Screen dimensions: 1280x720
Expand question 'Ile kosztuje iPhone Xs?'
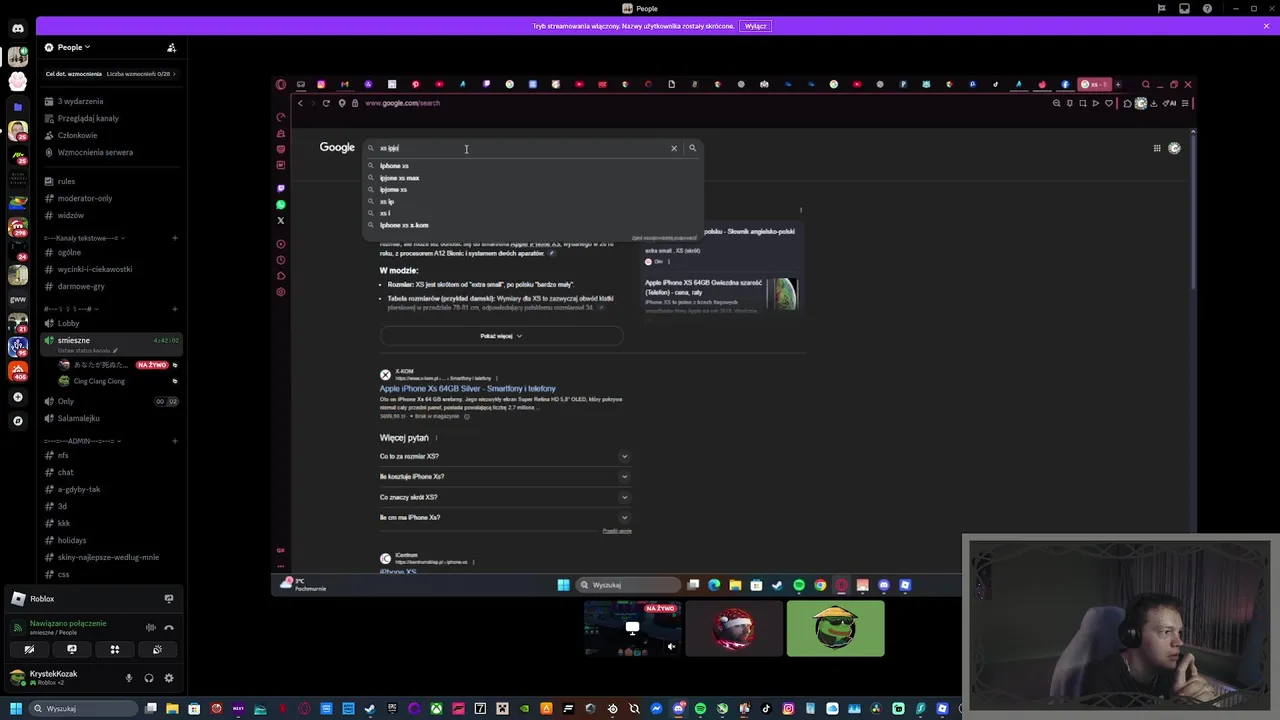tap(505, 476)
